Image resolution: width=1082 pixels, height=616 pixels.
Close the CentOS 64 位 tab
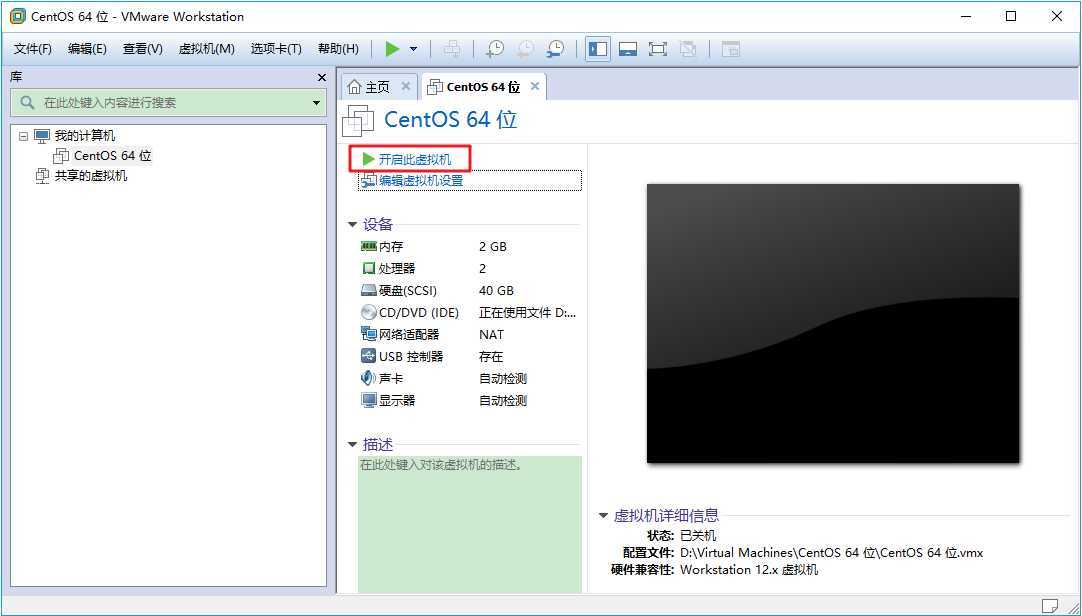(x=535, y=86)
